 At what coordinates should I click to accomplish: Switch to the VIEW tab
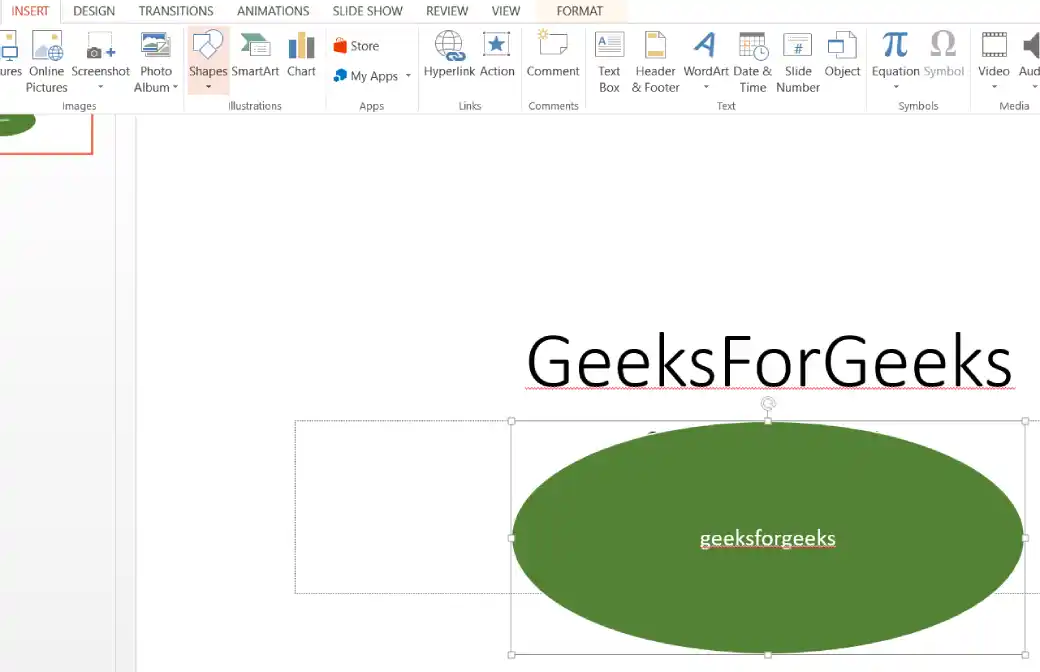(505, 11)
